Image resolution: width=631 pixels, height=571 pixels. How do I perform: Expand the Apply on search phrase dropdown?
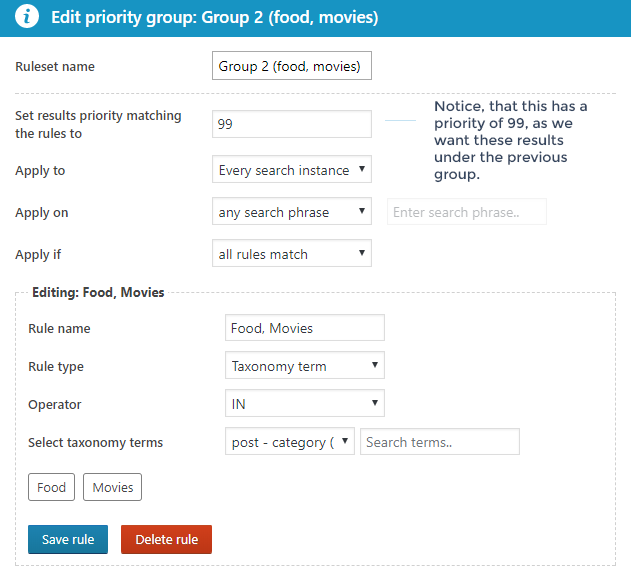pos(292,212)
